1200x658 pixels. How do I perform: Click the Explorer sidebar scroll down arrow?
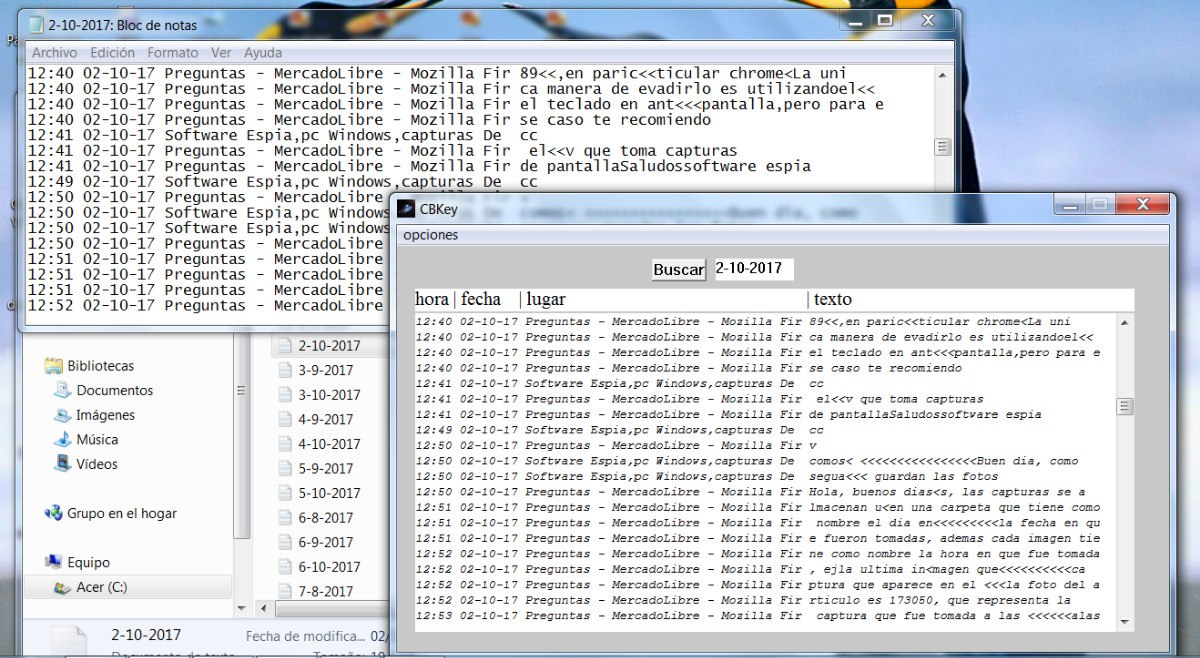point(240,607)
